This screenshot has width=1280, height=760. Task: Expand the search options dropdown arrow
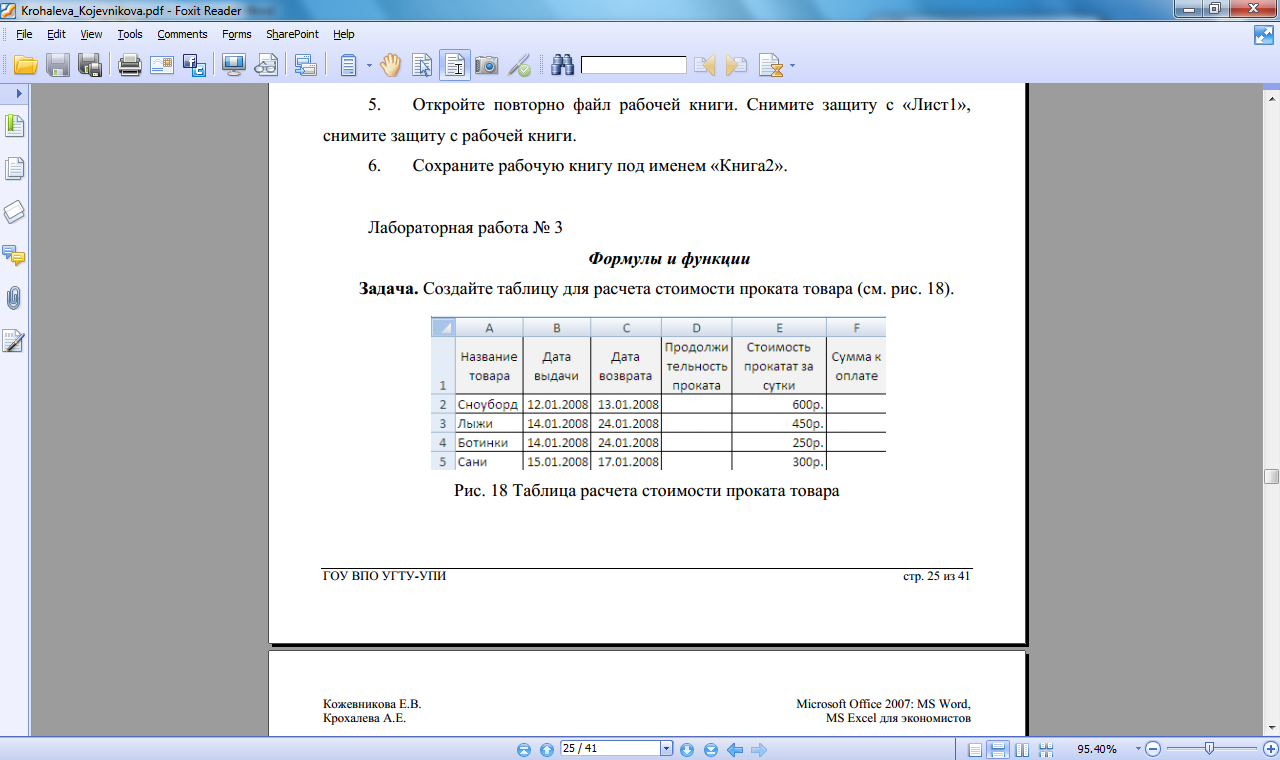793,66
